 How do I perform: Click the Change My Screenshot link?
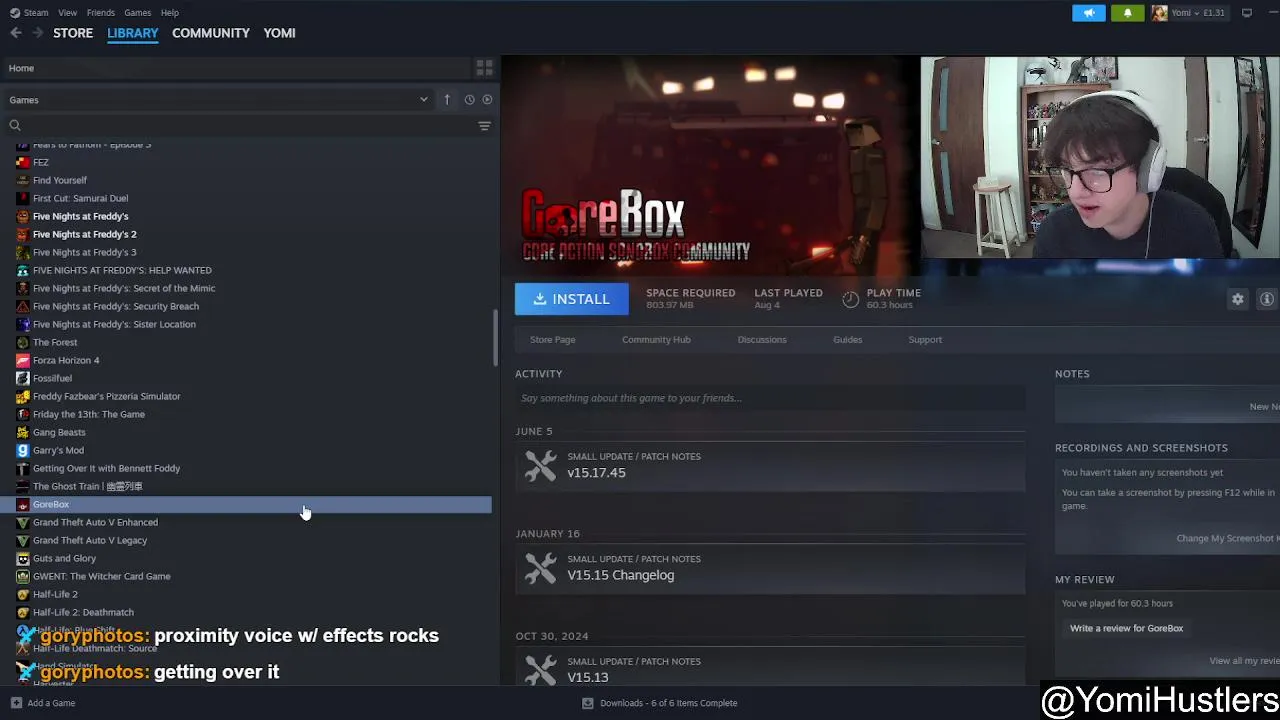(x=1228, y=538)
